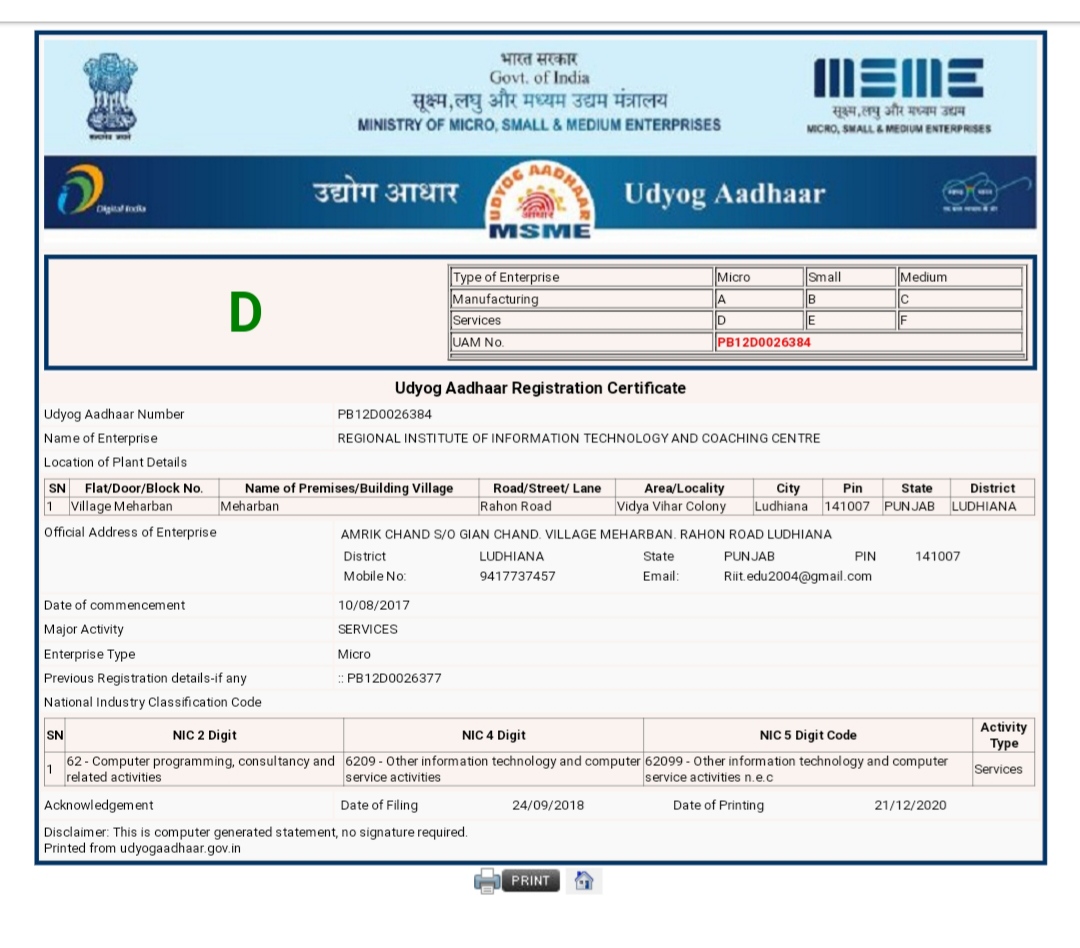Click the Services row 'D' cell under Micro
1080x948 pixels.
[x=758, y=320]
